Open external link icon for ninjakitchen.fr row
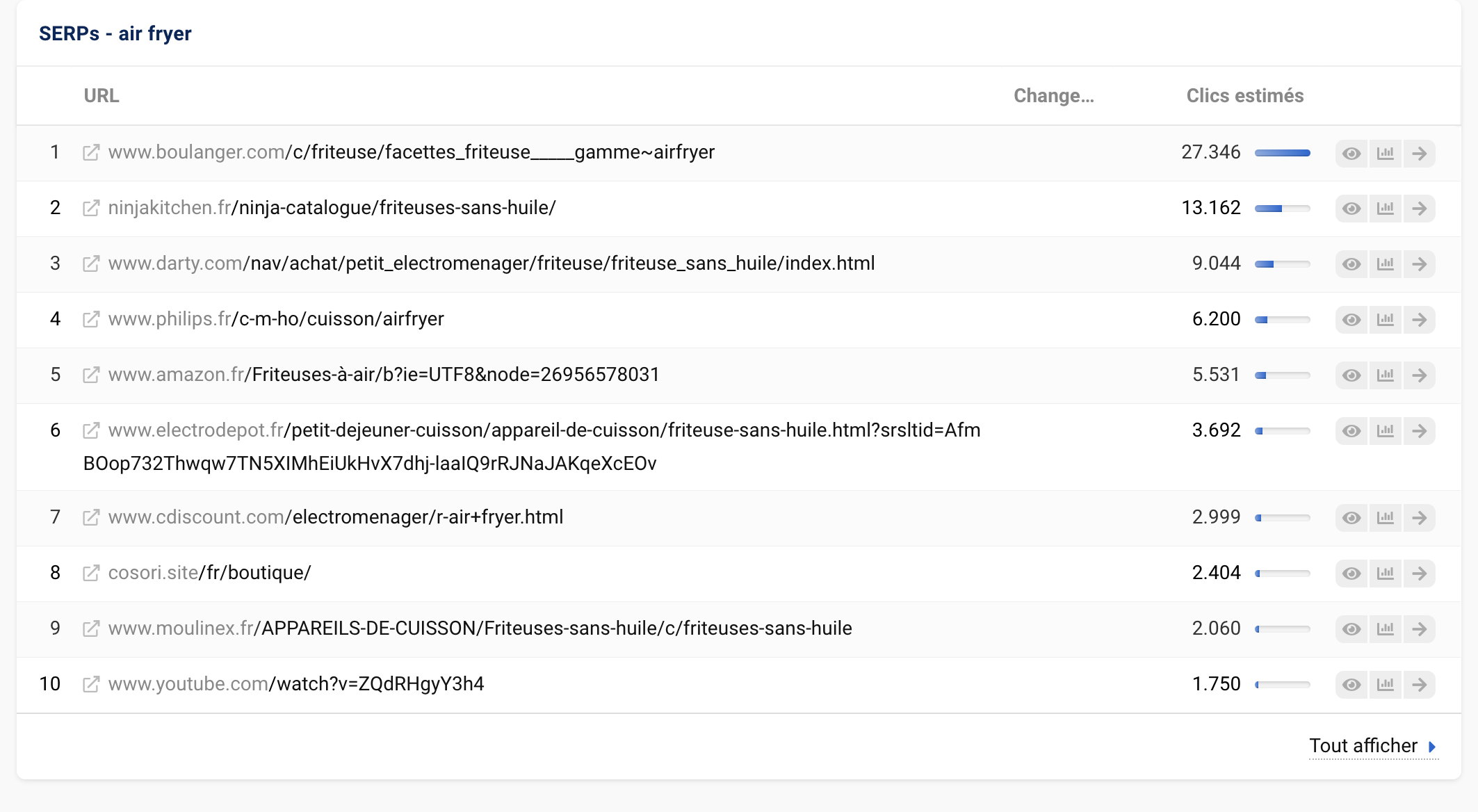This screenshot has height=812, width=1478. [91, 208]
